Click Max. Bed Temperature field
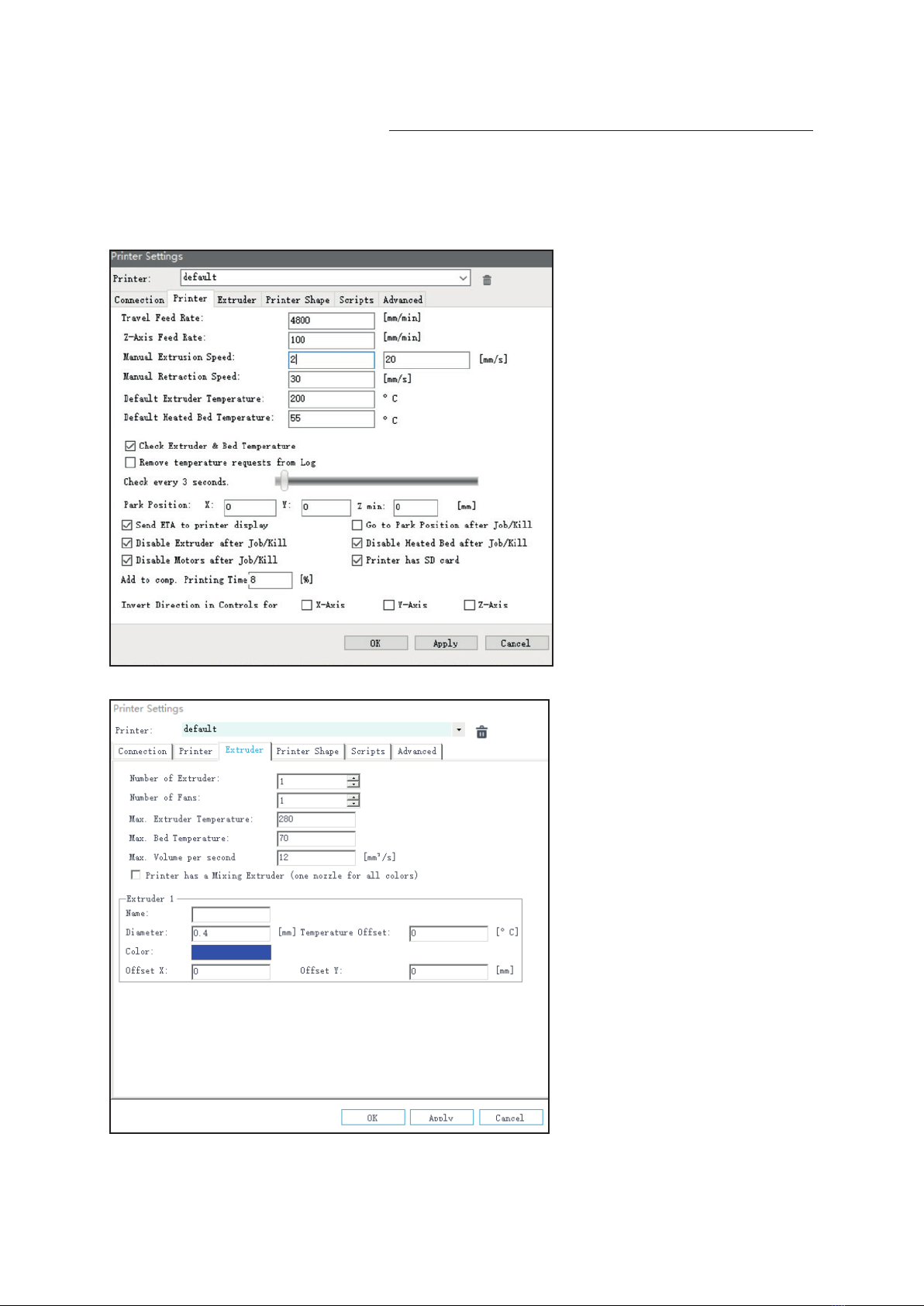The image size is (924, 1306). pos(316,839)
